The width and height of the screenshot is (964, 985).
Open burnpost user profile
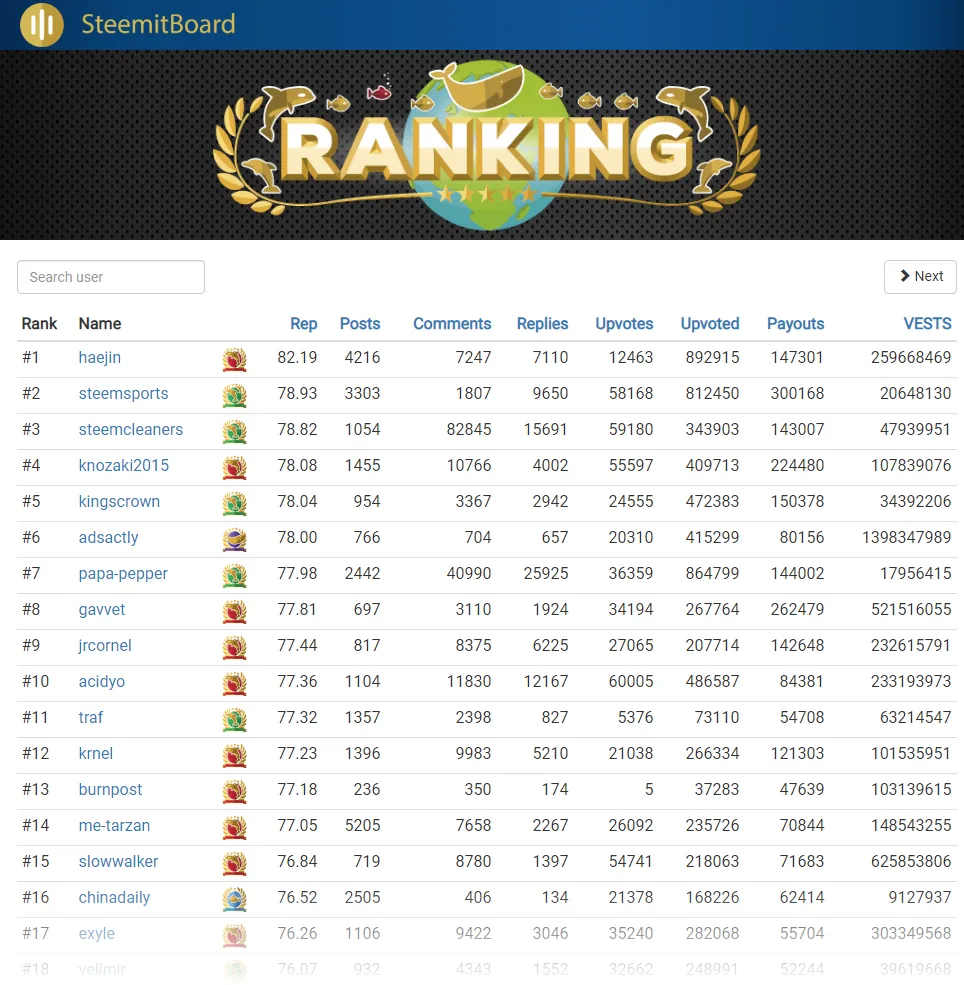pos(111,790)
